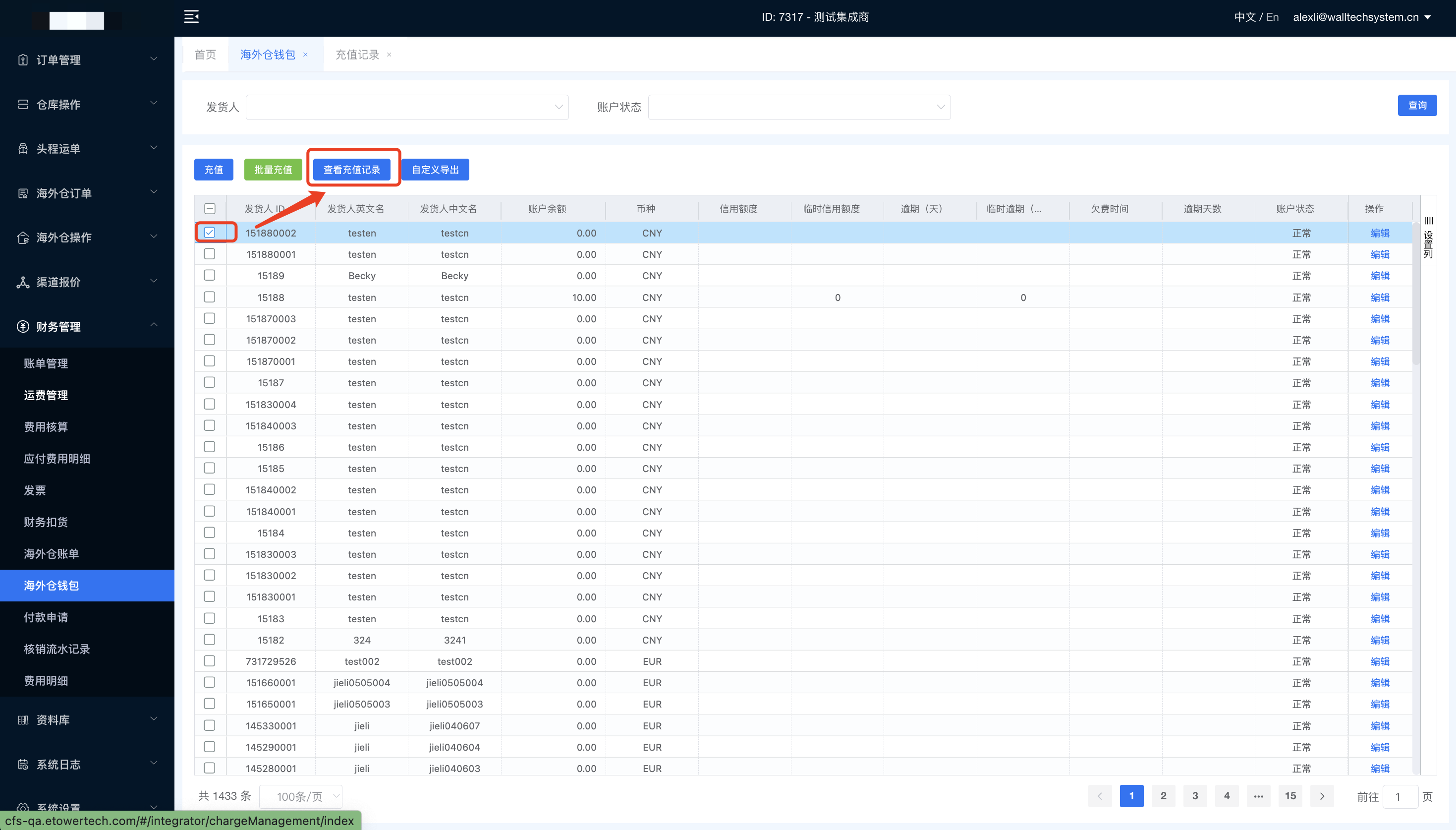The image size is (1456, 830).
Task: Expand the 订单管理 menu chevron
Action: pyautogui.click(x=154, y=59)
